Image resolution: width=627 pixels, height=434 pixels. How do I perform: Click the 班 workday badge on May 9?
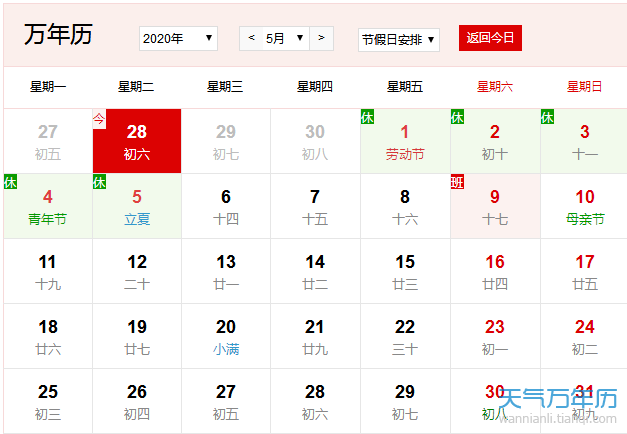click(457, 182)
